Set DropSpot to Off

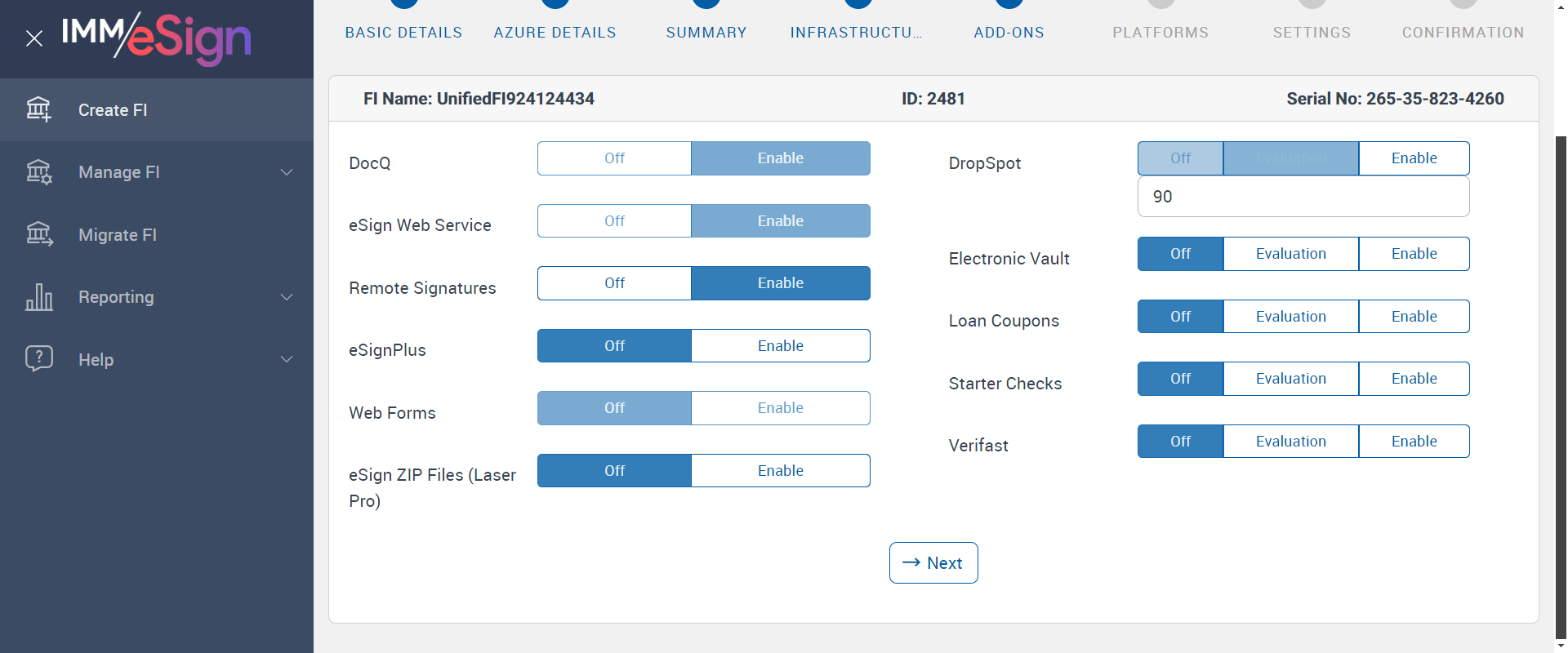click(x=1181, y=158)
